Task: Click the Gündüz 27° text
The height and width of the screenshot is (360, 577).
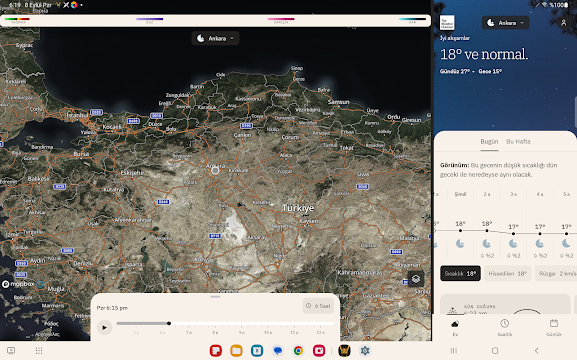Action: pos(454,71)
